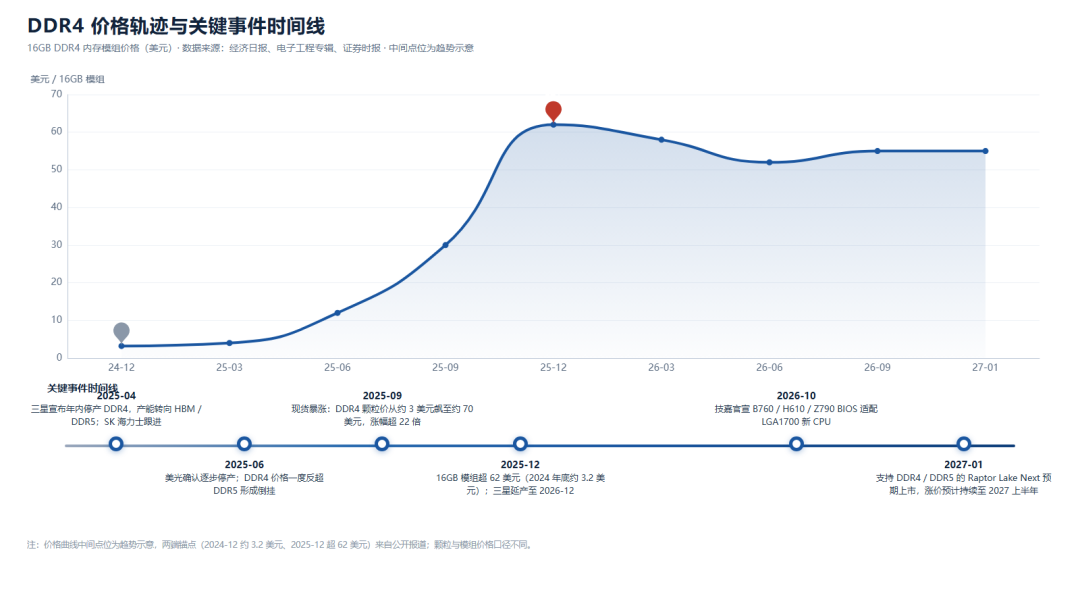Click the subtitle line about 16GB DDR4 内存模组价格
The width and height of the screenshot is (1080, 608).
pyautogui.click(x=251, y=48)
